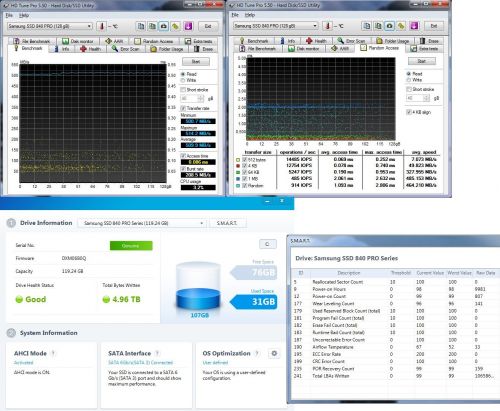Click copy text to clipboard icon in left HD Tune window
This screenshot has width=500, height=411.
pos(141,26)
